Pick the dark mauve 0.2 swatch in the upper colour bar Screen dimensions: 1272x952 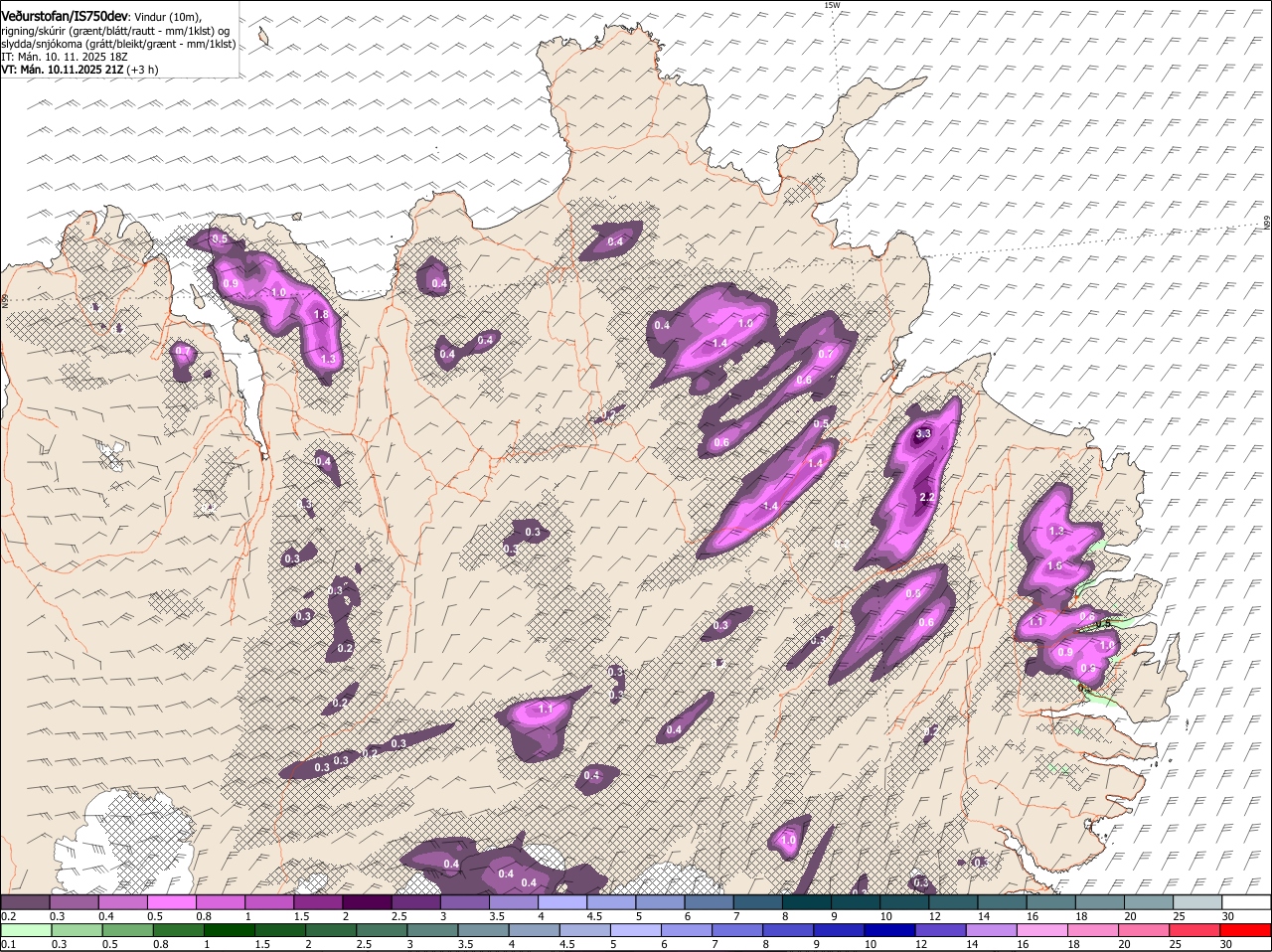pyautogui.click(x=25, y=902)
